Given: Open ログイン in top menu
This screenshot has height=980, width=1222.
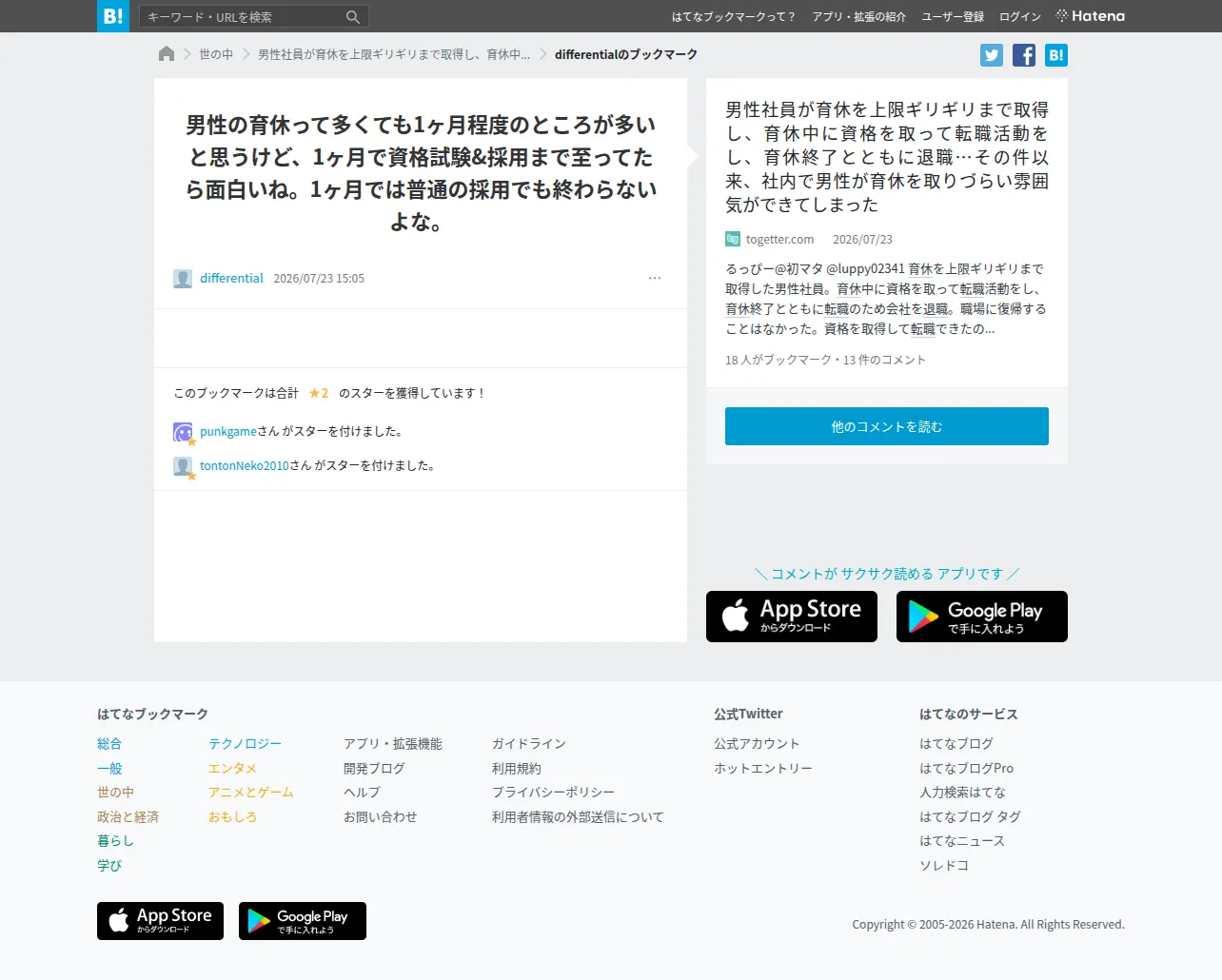Looking at the screenshot, I should [1020, 17].
